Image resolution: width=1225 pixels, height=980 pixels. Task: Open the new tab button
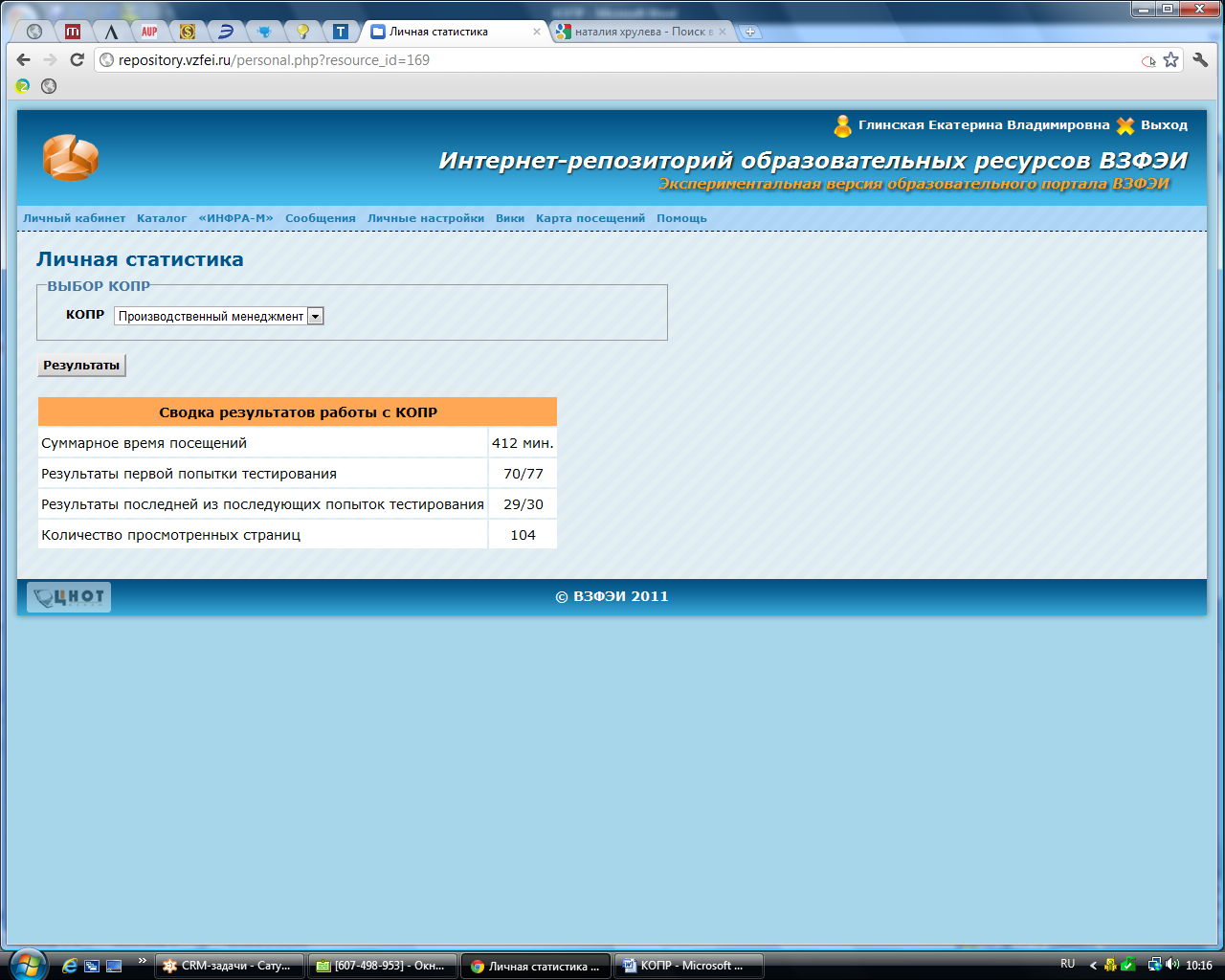[x=750, y=32]
